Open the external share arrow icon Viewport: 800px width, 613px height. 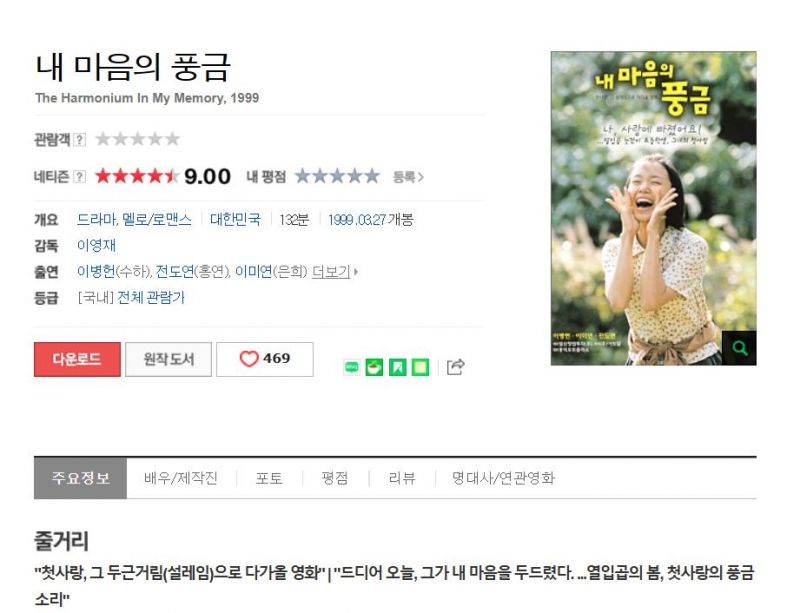coord(456,366)
